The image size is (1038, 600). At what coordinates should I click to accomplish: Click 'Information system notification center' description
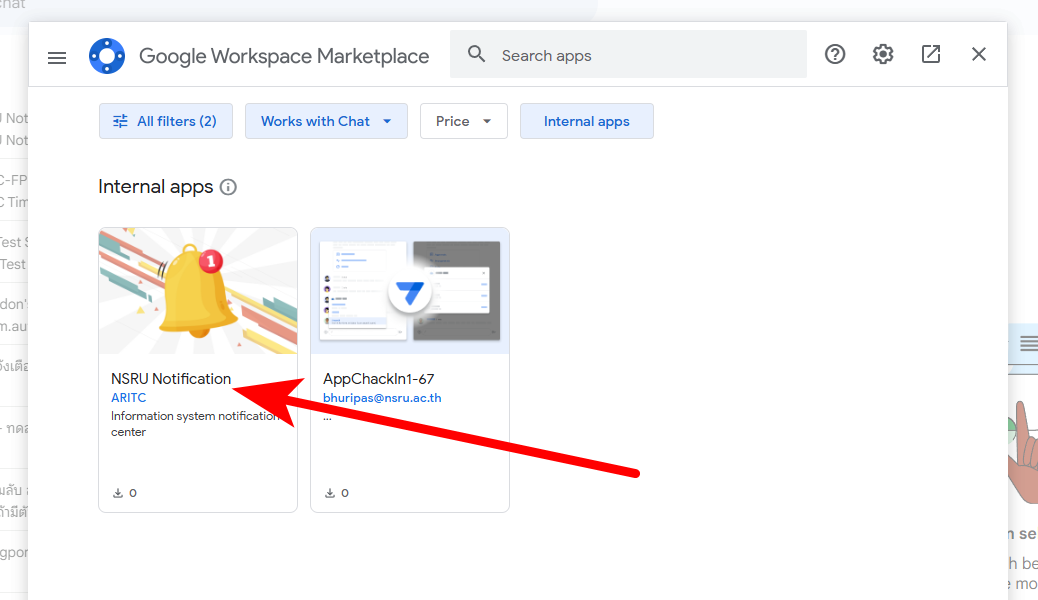pos(195,424)
